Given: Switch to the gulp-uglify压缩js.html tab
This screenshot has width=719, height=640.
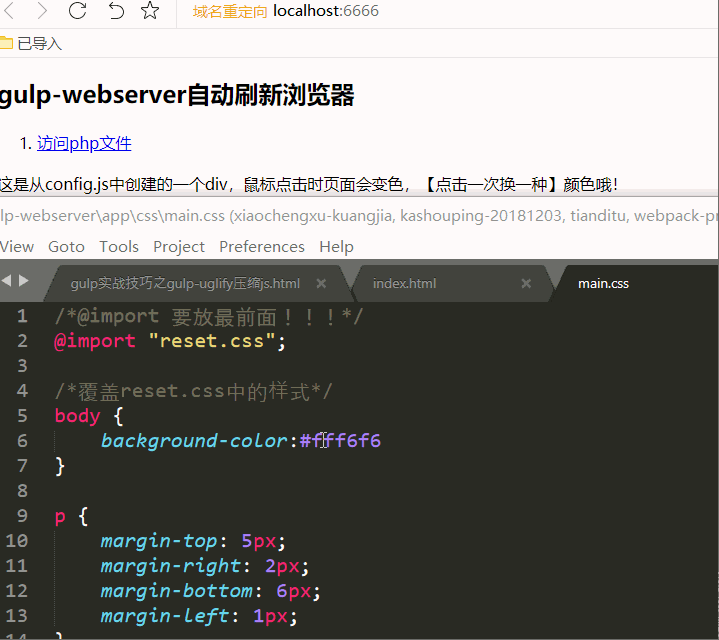Looking at the screenshot, I should click(185, 283).
